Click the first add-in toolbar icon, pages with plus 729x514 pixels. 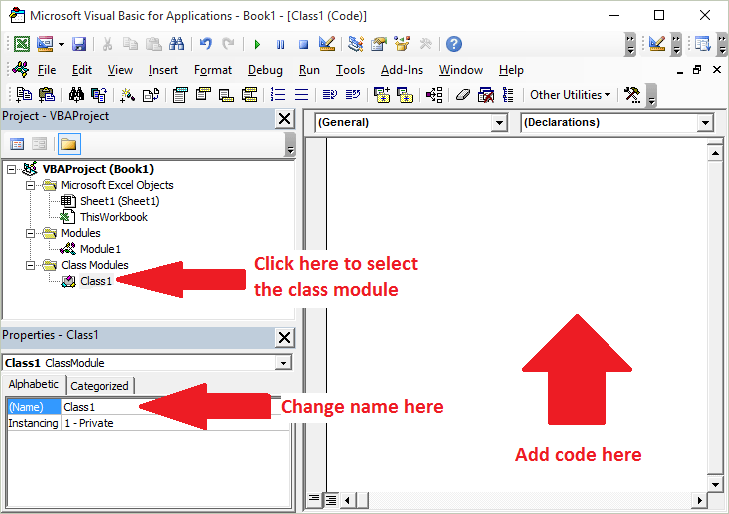[x=24, y=95]
